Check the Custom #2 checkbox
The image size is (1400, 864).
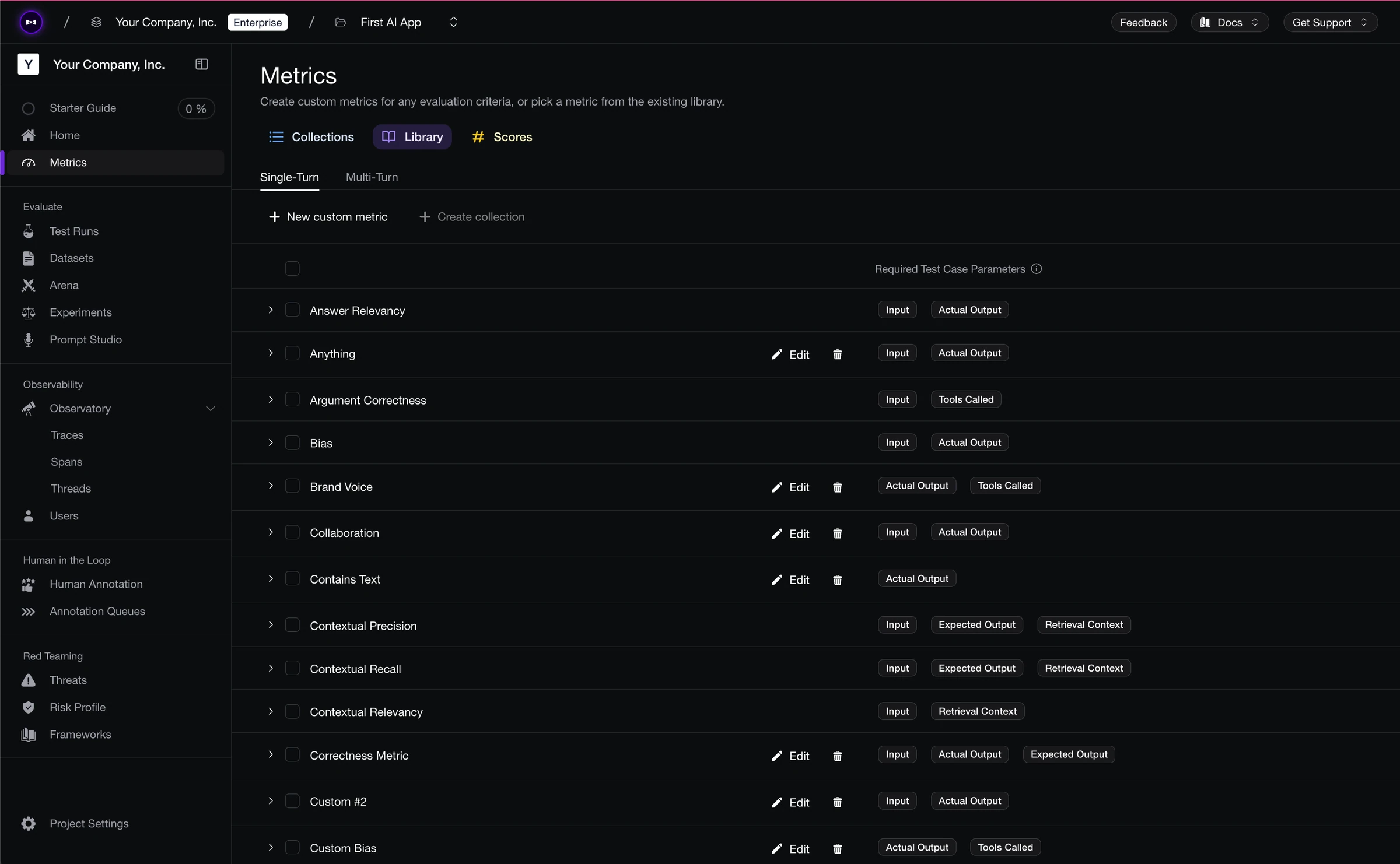292,801
